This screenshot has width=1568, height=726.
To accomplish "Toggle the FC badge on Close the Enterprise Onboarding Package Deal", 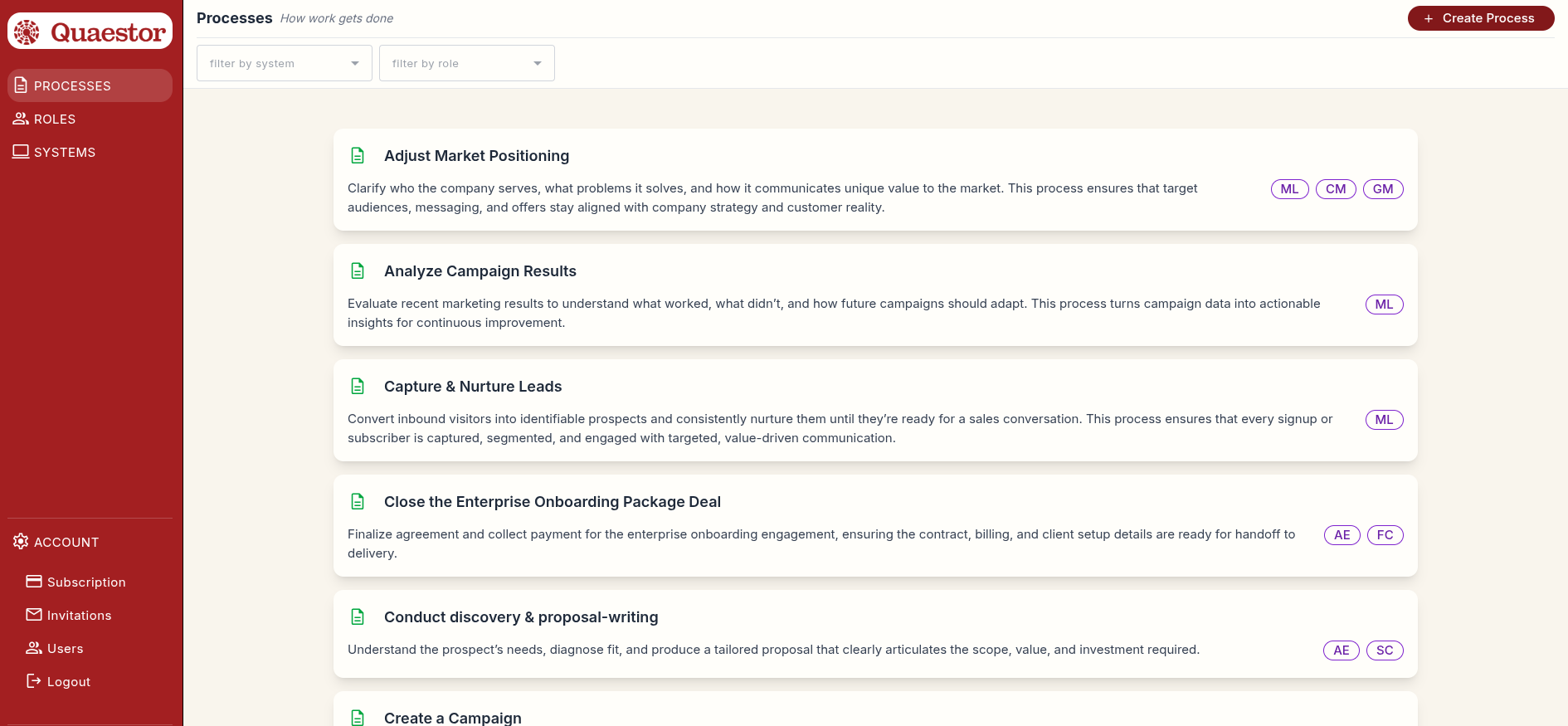I will point(1385,534).
